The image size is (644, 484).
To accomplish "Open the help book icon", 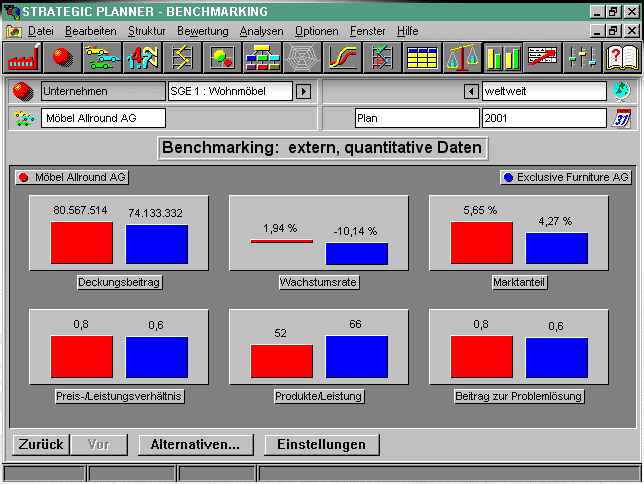I will 622,57.
